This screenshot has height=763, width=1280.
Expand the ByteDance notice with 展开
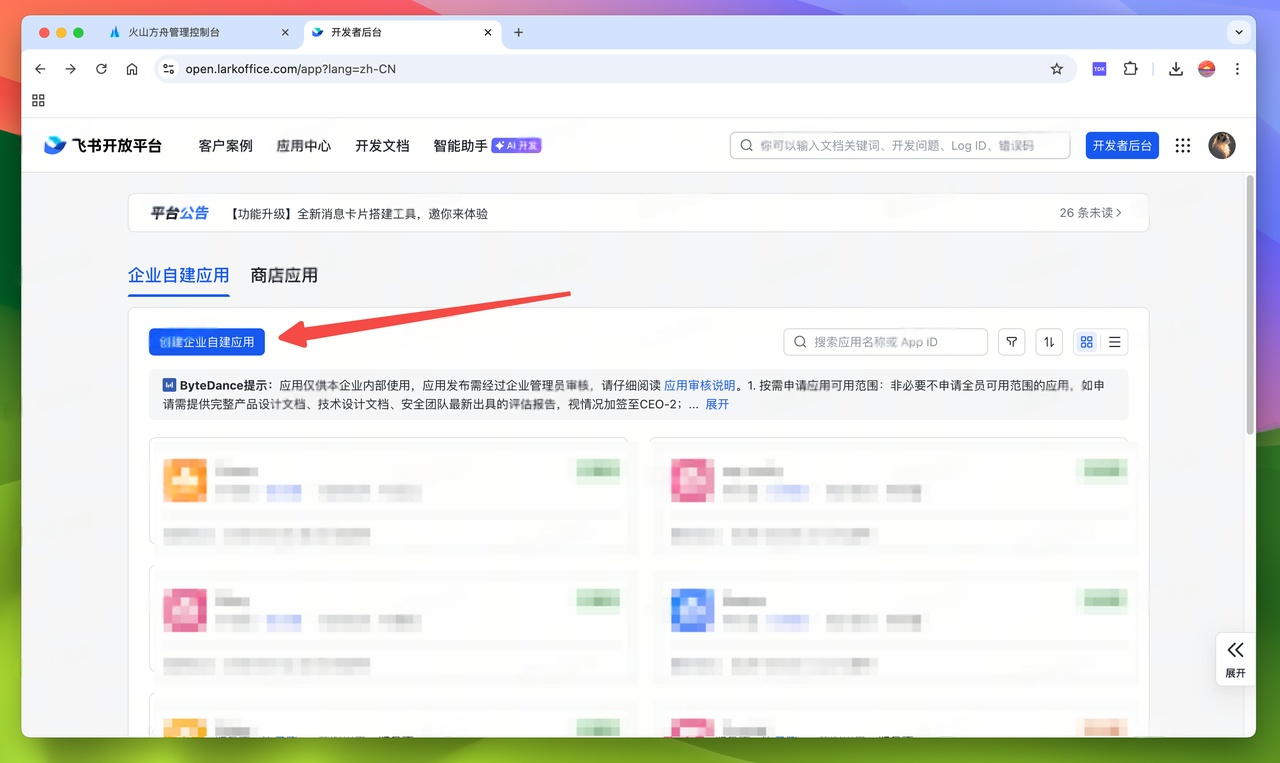pyautogui.click(x=716, y=404)
